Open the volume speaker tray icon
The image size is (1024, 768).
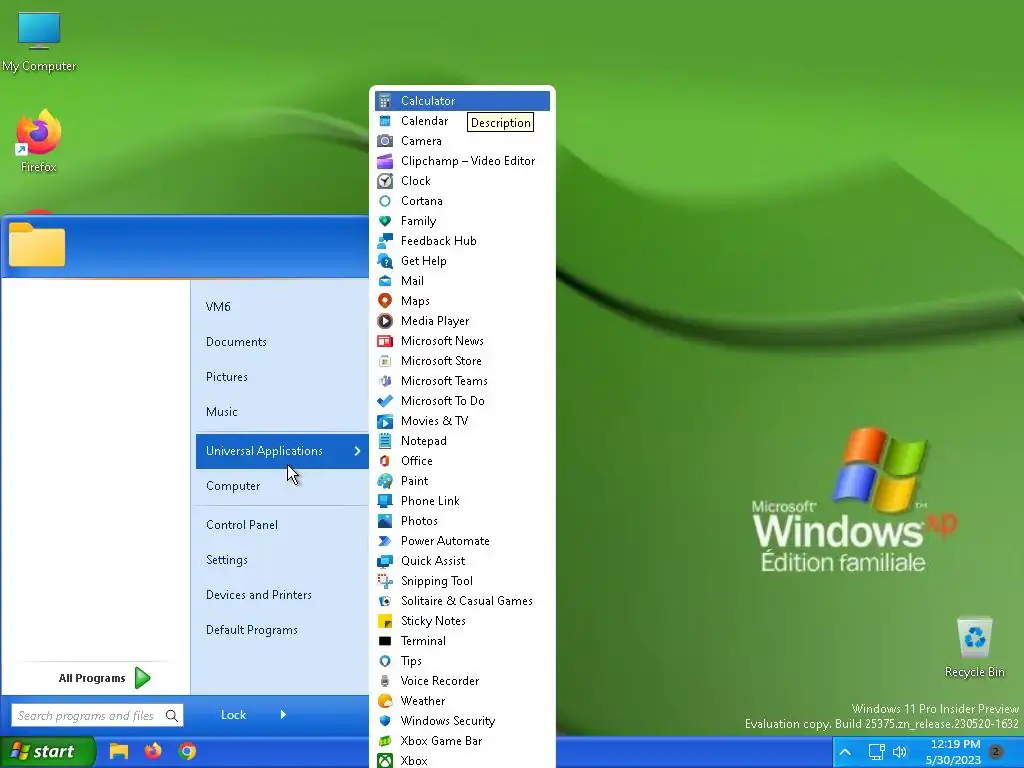(x=900, y=752)
